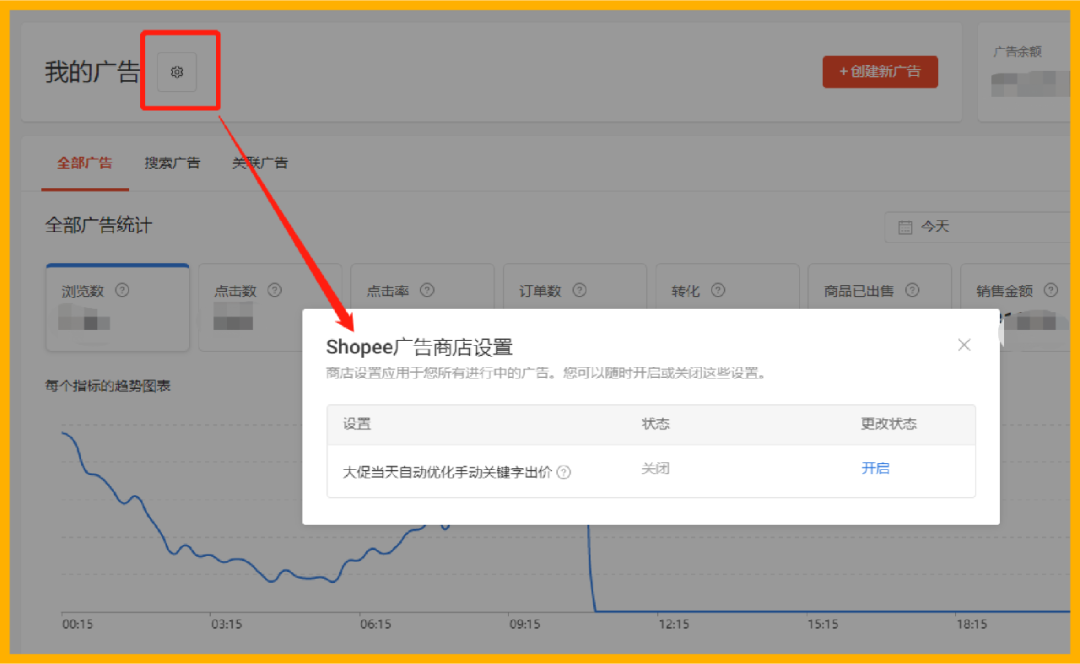Enable the 大促当天 auto-bid optimization setting
Image resolution: width=1080 pixels, height=664 pixels.
tap(875, 468)
